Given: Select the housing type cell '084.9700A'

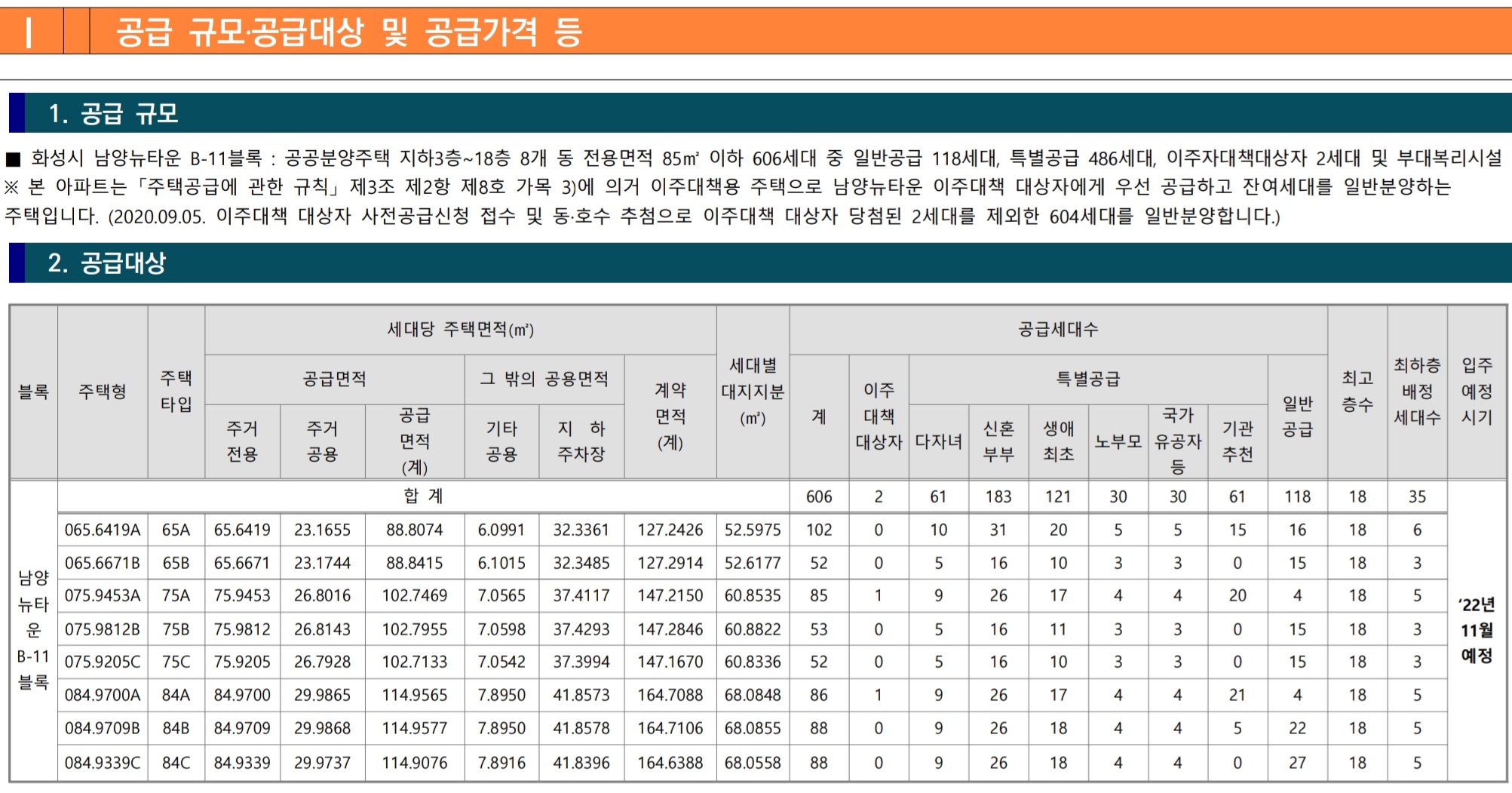Looking at the screenshot, I should (x=103, y=695).
